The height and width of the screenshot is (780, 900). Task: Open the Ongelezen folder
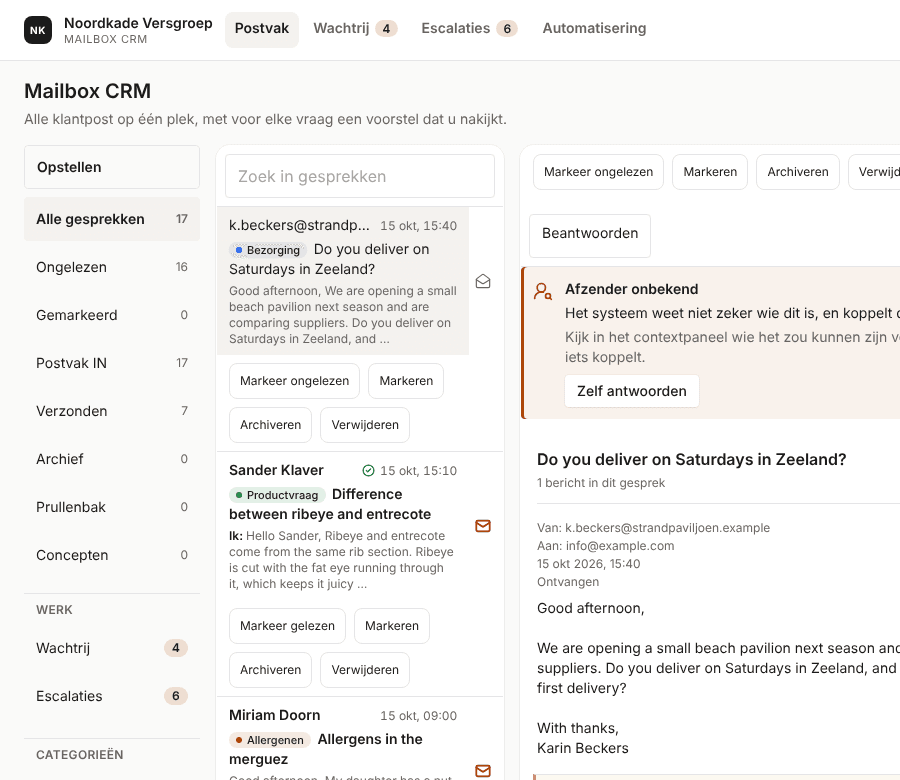pyautogui.click(x=112, y=267)
